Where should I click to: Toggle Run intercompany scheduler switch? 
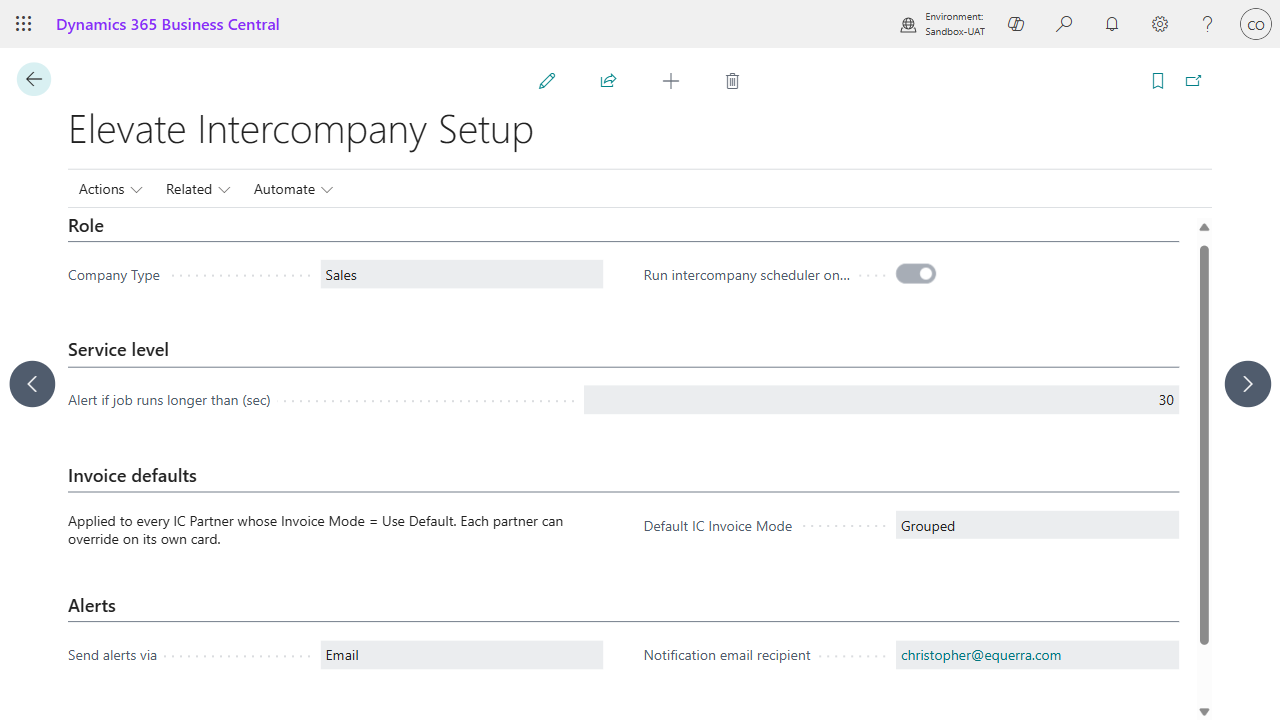point(916,274)
